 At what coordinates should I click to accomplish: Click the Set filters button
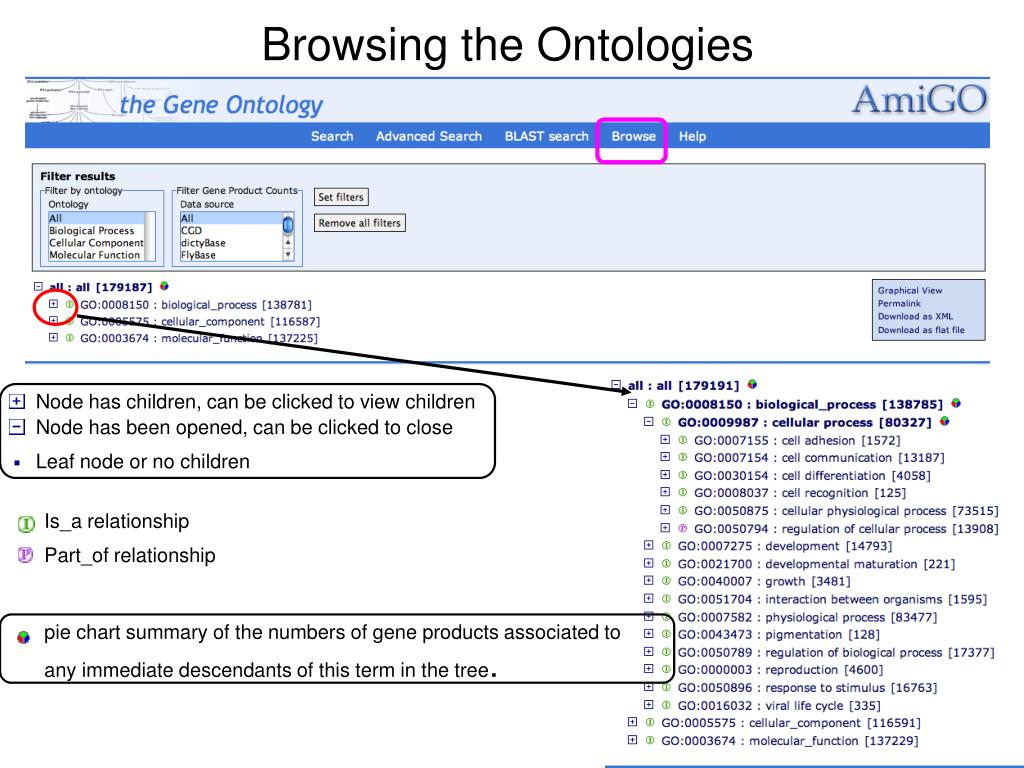pos(341,197)
